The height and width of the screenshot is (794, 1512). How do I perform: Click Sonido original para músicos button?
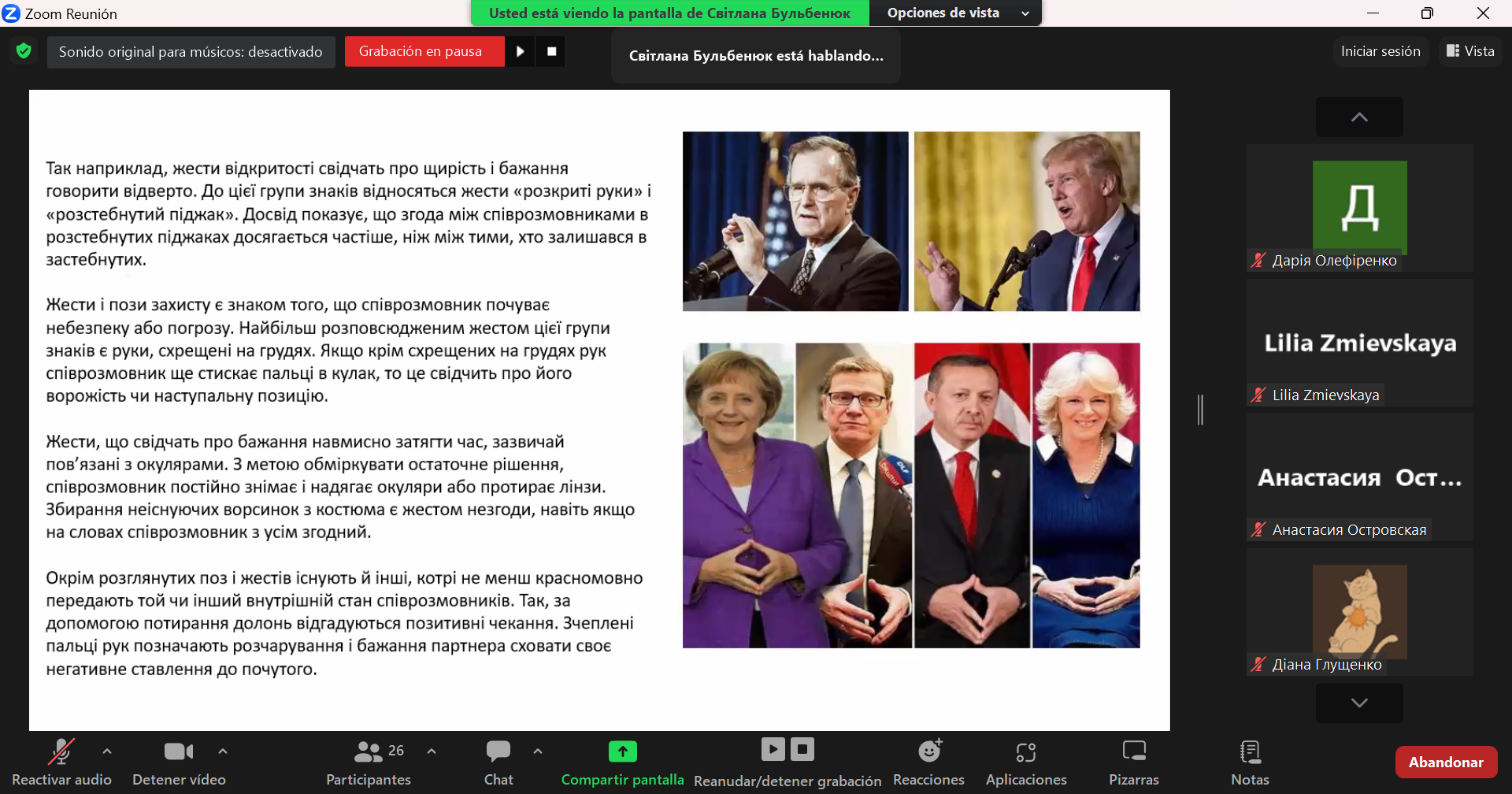pyautogui.click(x=191, y=52)
